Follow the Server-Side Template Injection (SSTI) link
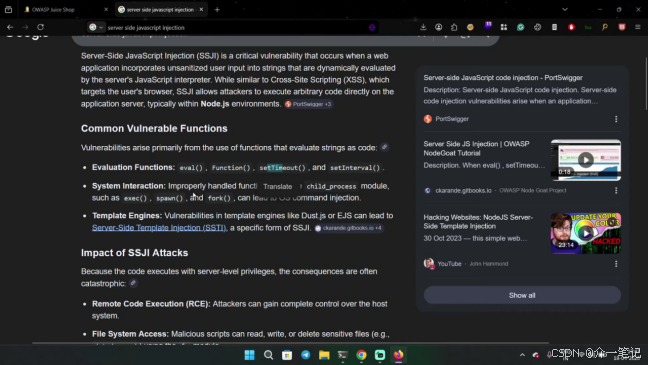Screen dimensions: 648x365 (159, 228)
